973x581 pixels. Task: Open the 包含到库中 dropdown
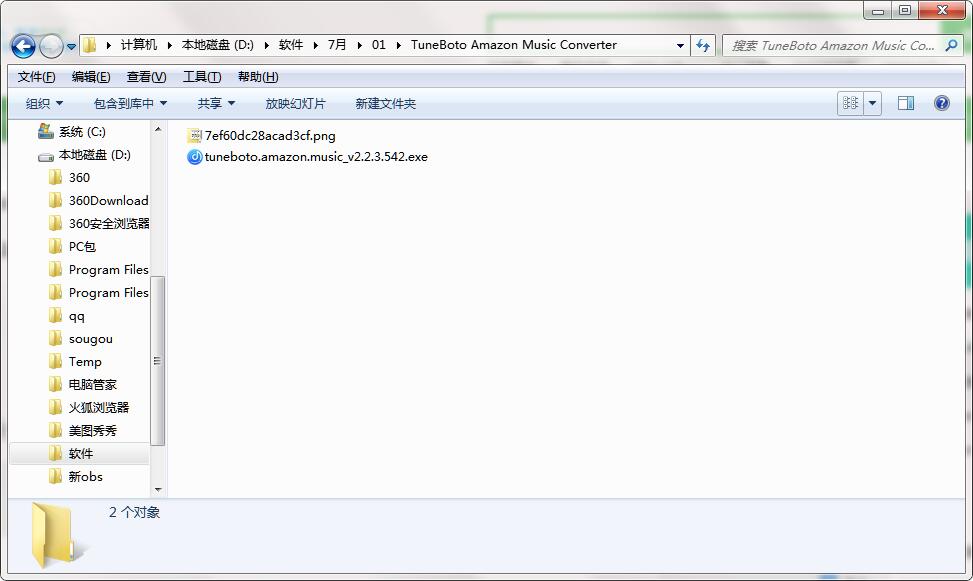point(130,103)
